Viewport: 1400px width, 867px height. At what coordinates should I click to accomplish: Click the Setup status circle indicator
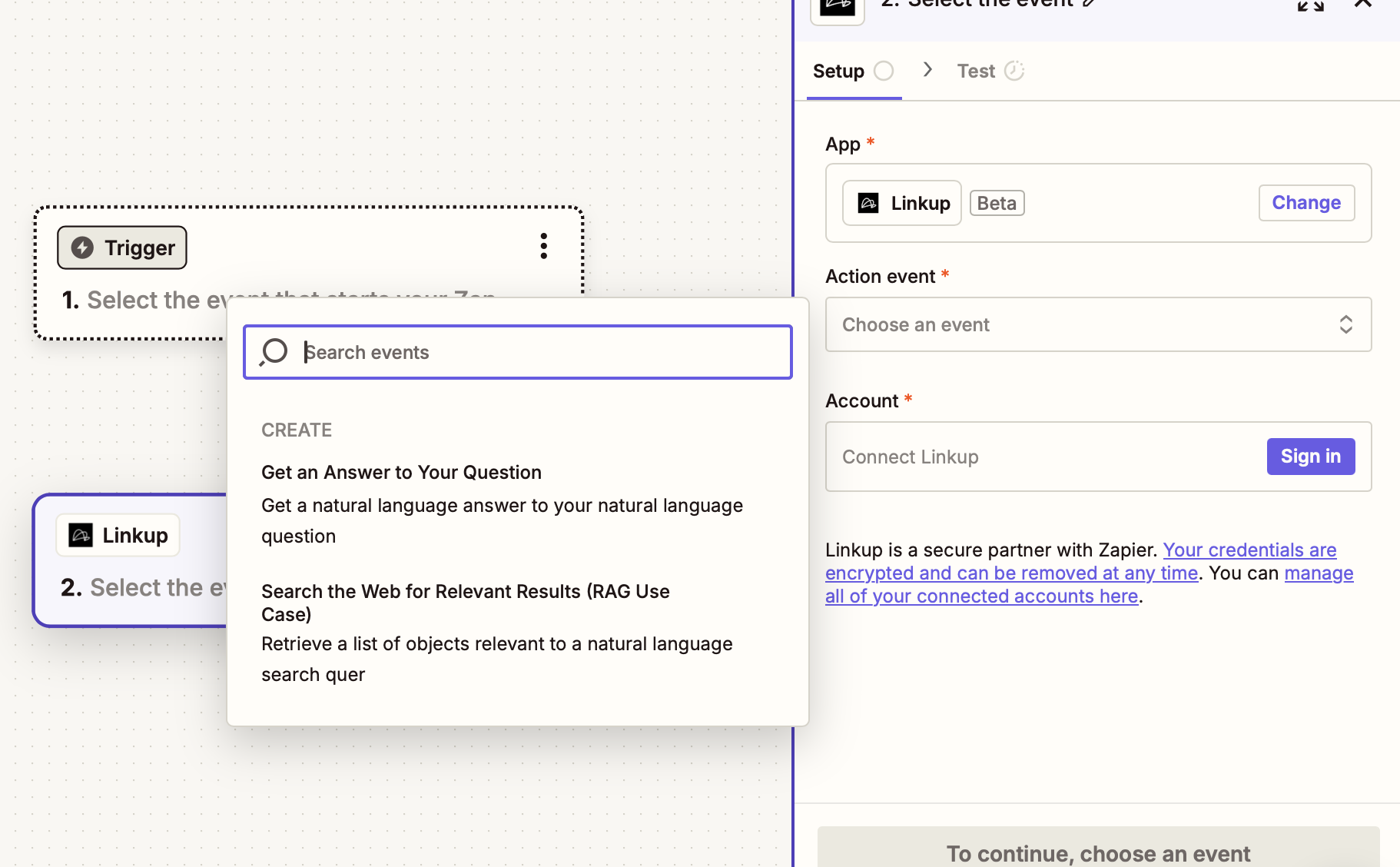click(x=884, y=71)
